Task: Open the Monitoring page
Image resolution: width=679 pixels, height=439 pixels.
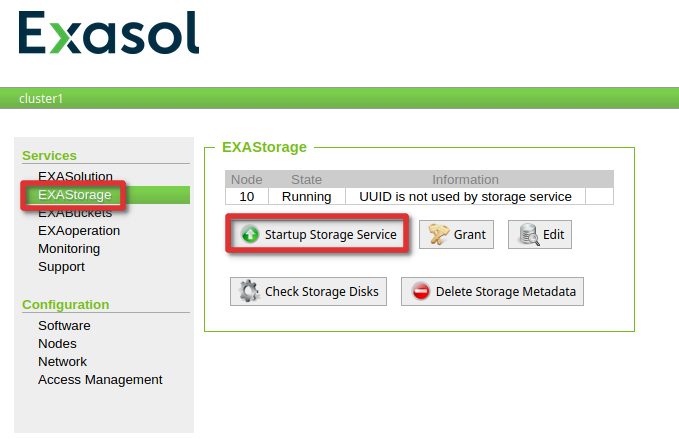Action: pos(69,249)
